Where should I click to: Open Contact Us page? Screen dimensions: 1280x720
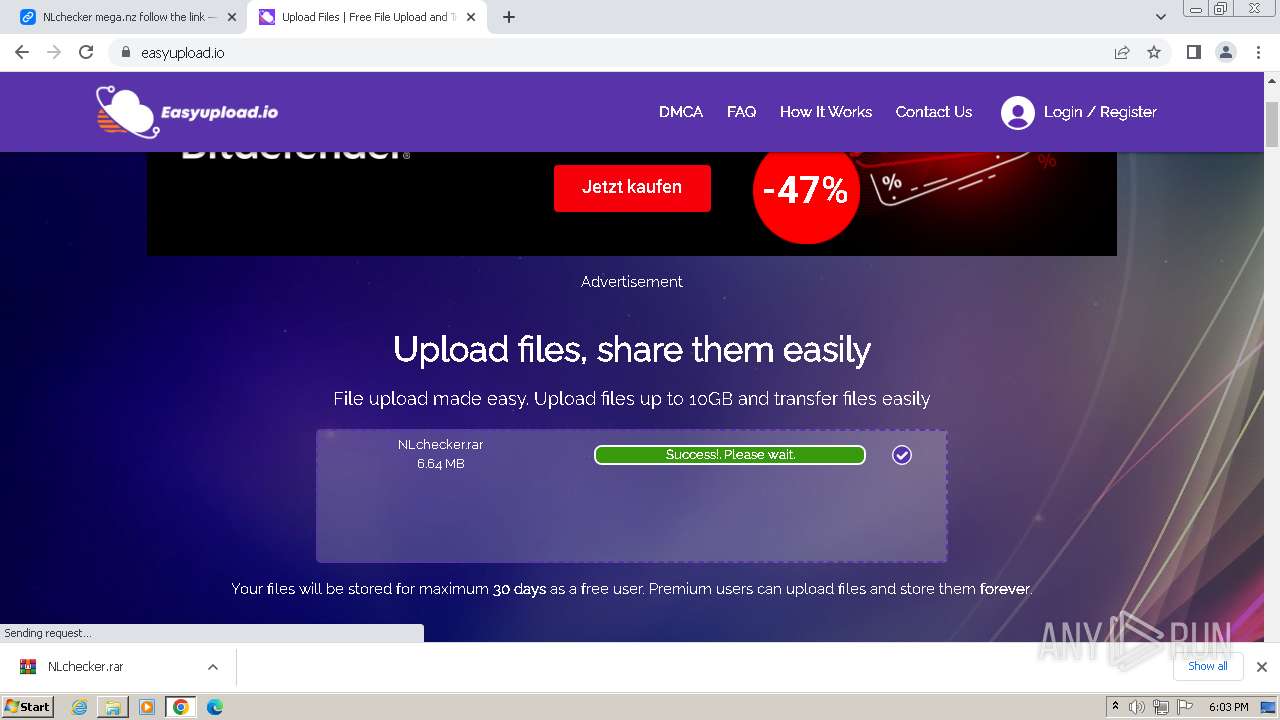[x=934, y=112]
